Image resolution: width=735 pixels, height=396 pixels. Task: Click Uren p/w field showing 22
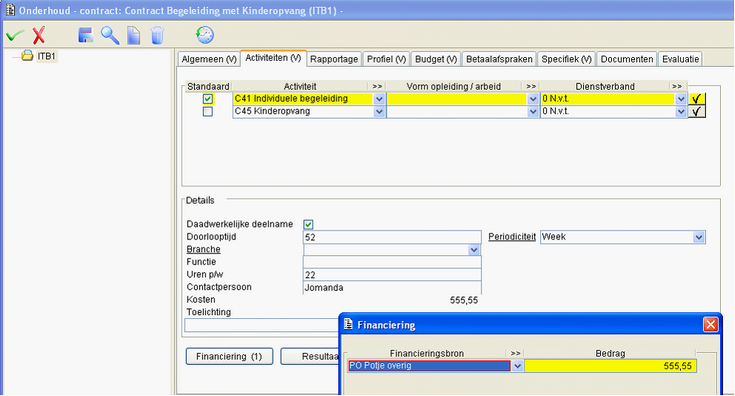pos(392,275)
